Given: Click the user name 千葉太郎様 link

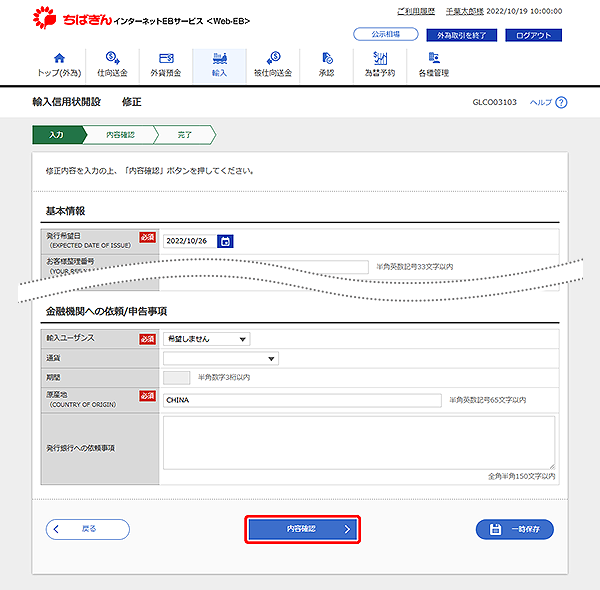Looking at the screenshot, I should tap(465, 11).
